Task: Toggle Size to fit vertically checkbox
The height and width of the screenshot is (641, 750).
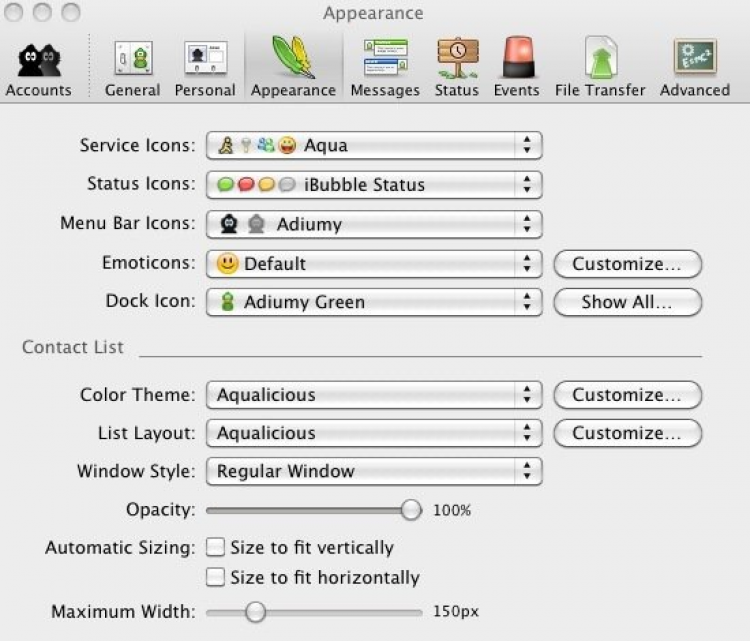Action: (x=215, y=547)
